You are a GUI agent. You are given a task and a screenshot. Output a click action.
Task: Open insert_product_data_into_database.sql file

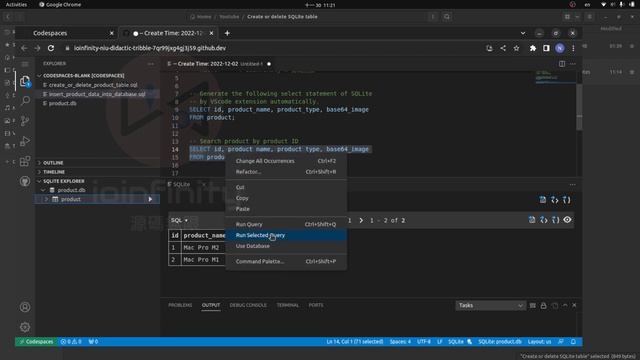click(97, 94)
